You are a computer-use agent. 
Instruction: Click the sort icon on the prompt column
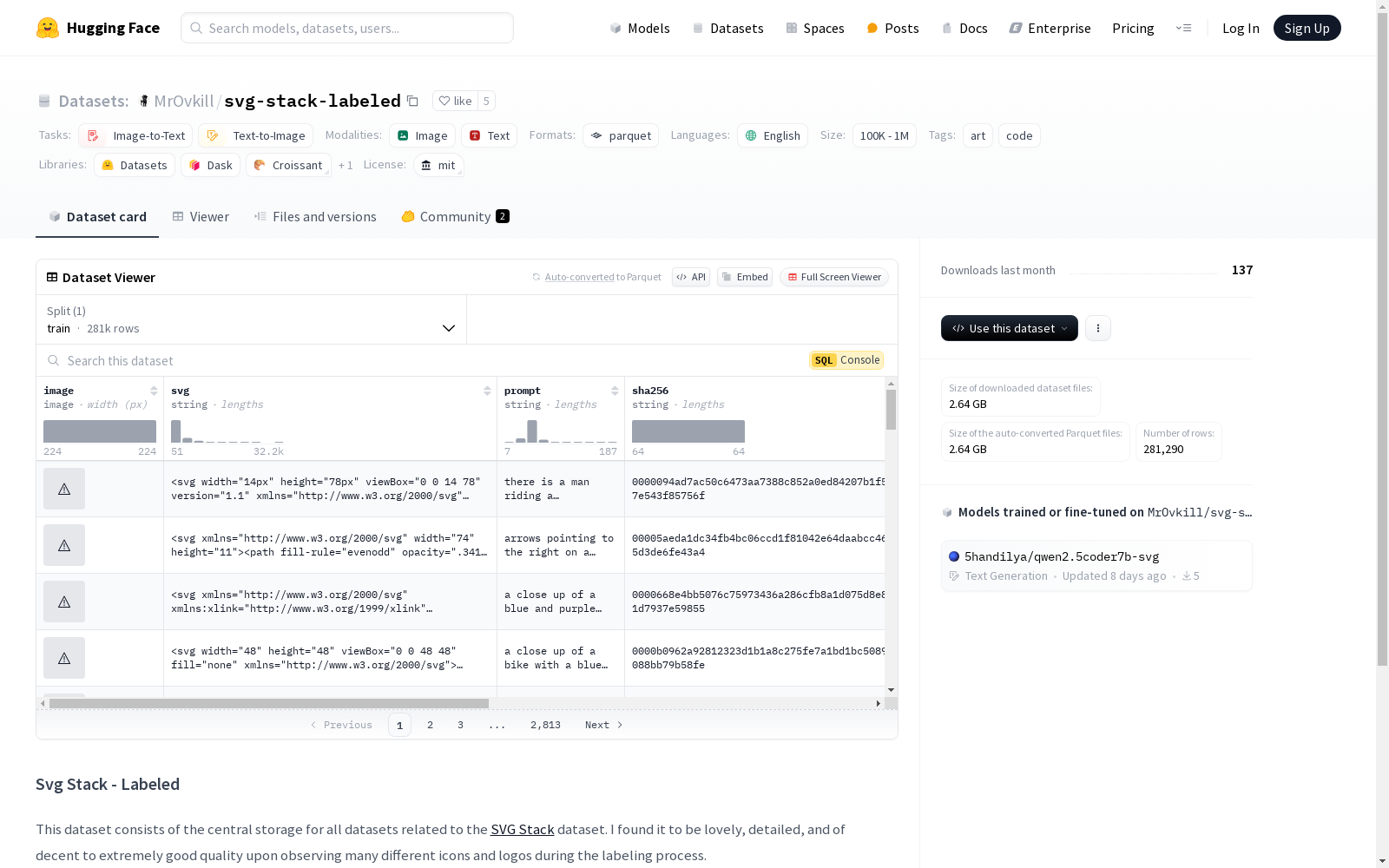[x=615, y=391]
